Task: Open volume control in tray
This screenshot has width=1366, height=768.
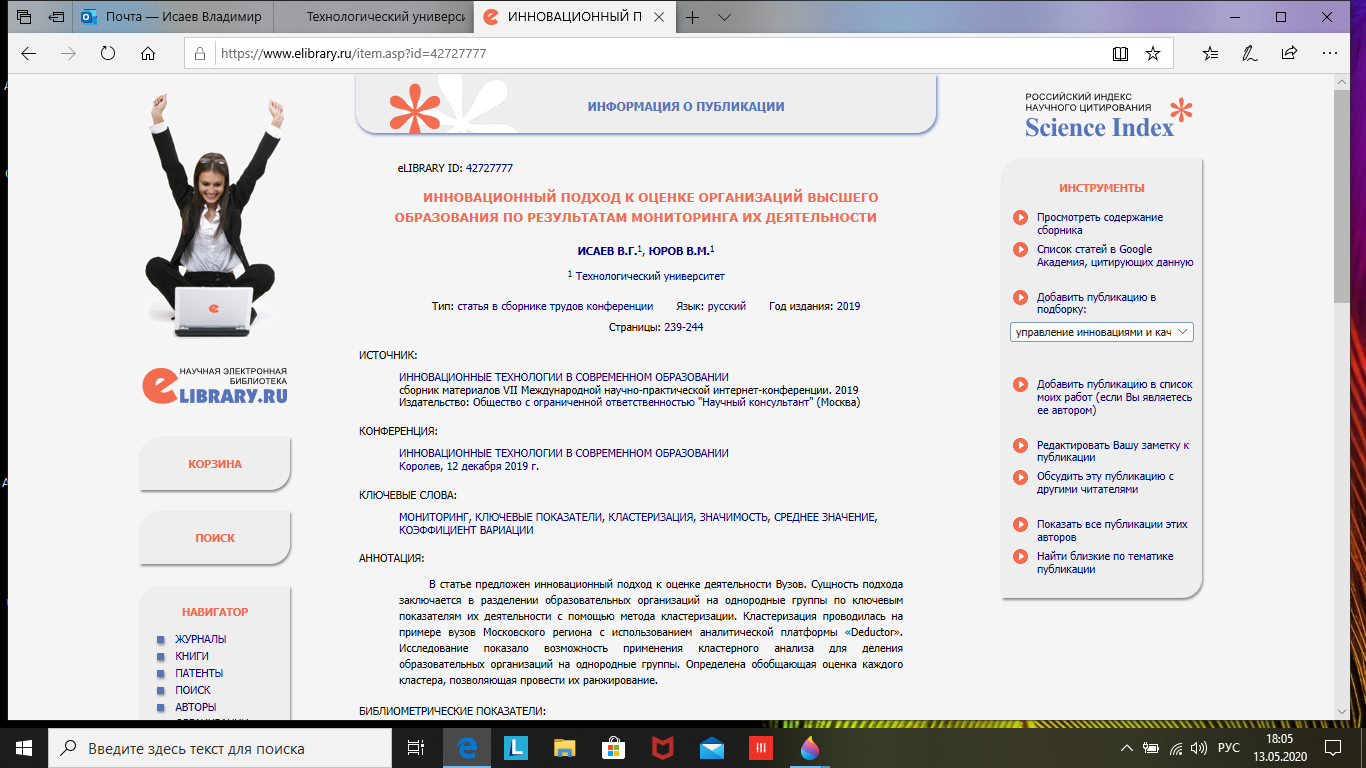Action: (x=1198, y=747)
